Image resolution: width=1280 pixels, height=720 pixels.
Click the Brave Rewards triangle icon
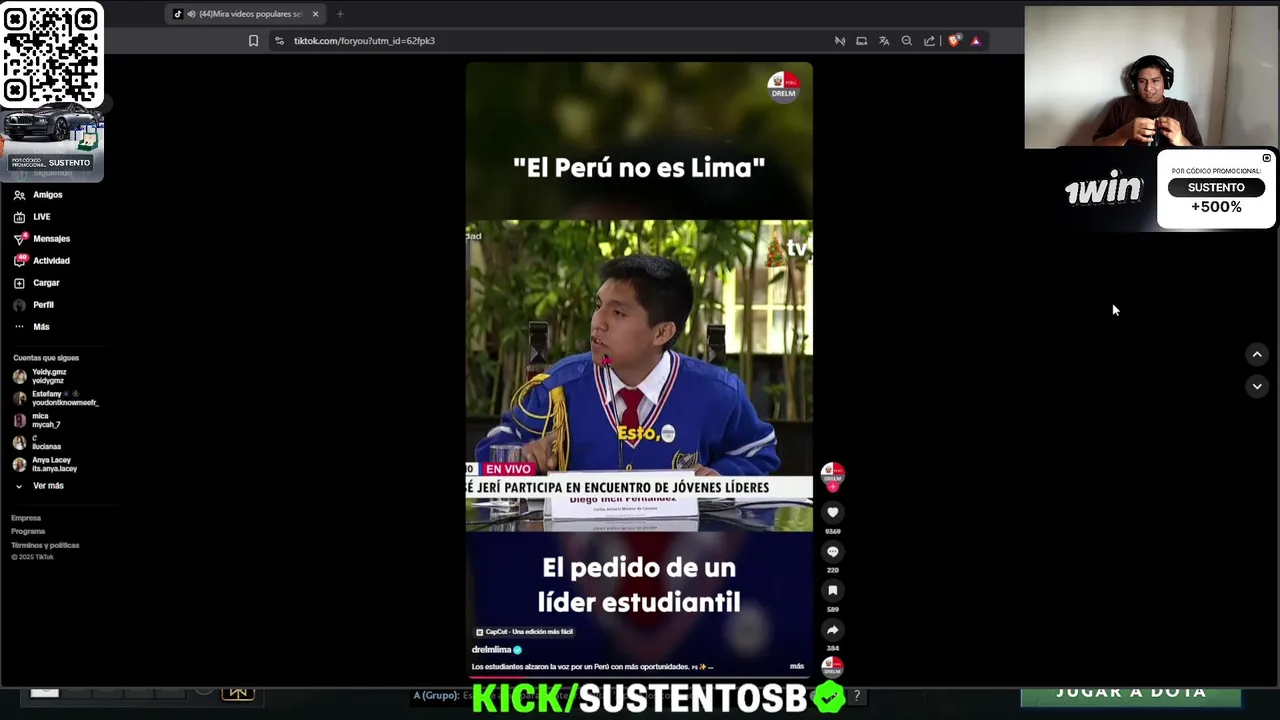coord(976,41)
